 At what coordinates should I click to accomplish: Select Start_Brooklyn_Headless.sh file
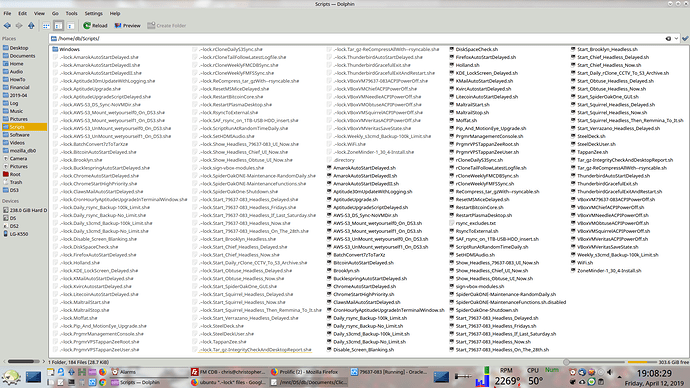[604, 49]
